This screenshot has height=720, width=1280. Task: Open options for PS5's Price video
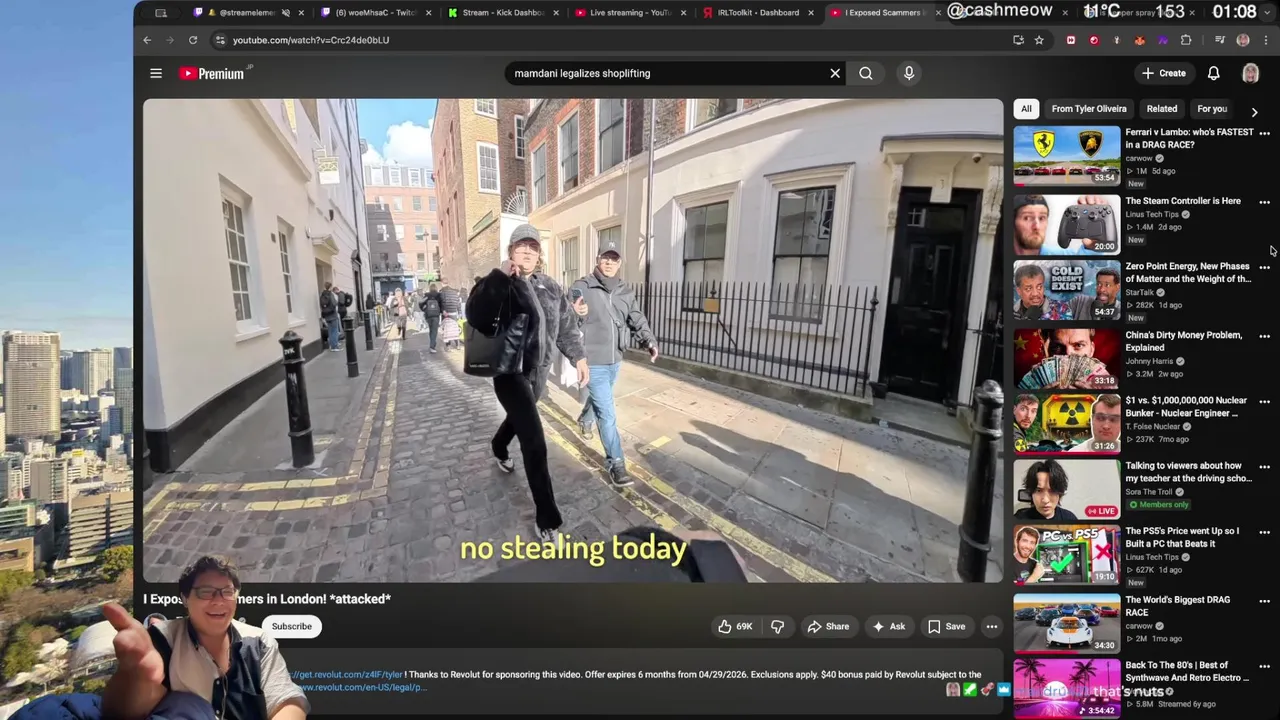(x=1264, y=532)
